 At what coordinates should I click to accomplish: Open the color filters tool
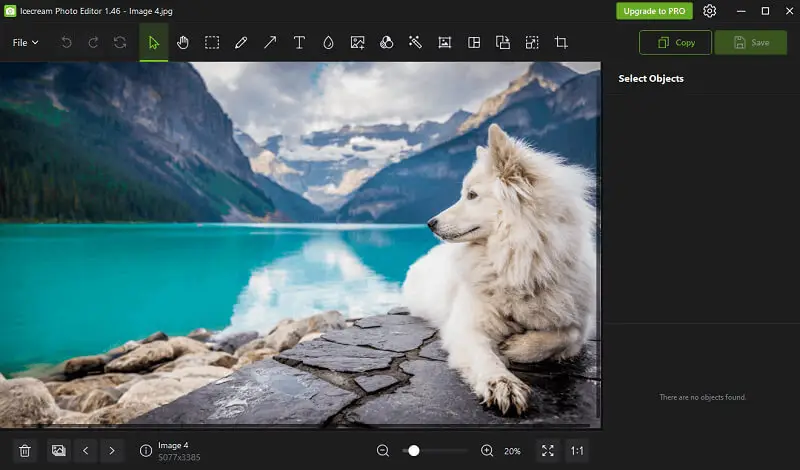click(386, 43)
